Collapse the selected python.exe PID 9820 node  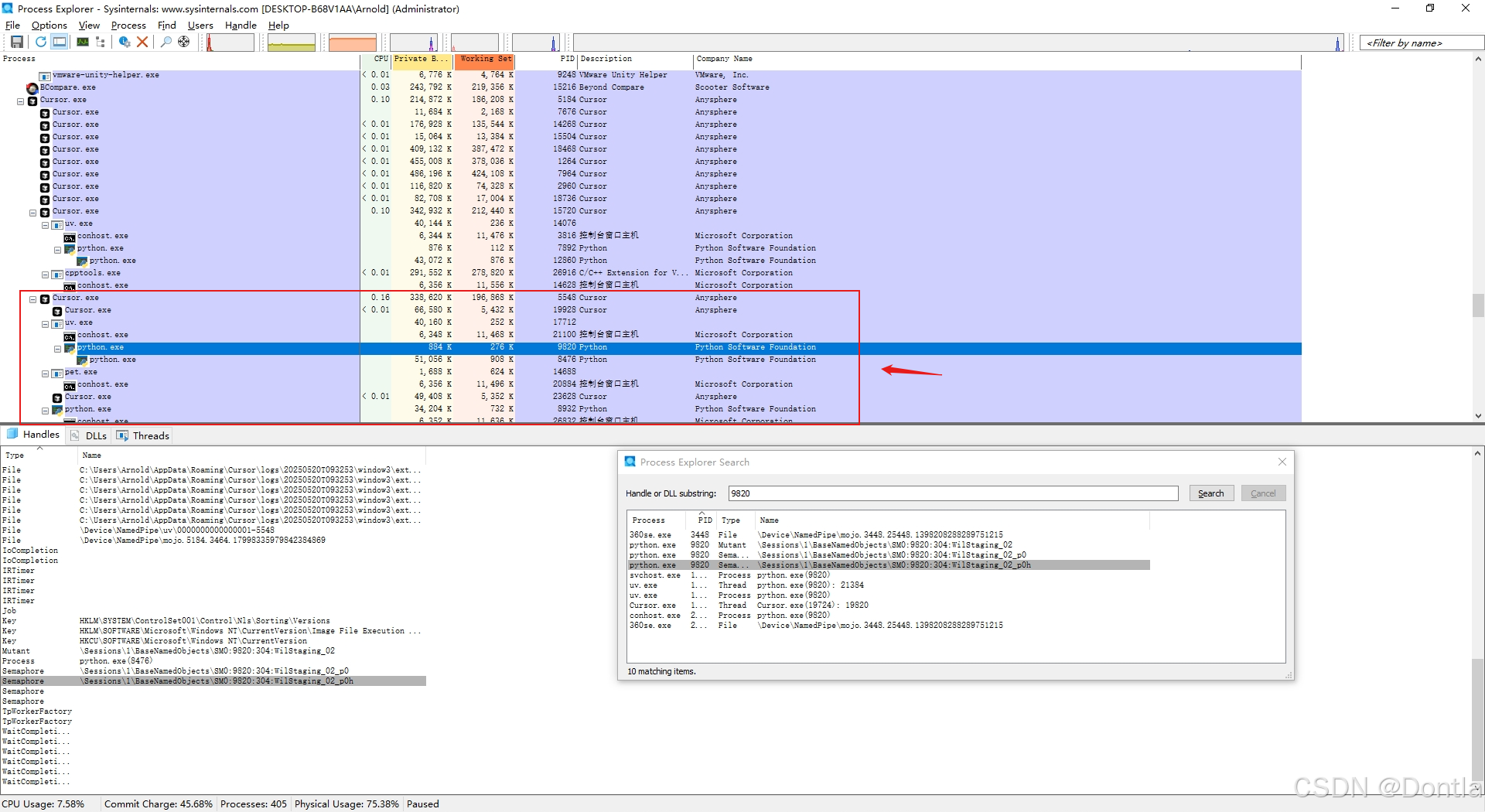coord(57,349)
